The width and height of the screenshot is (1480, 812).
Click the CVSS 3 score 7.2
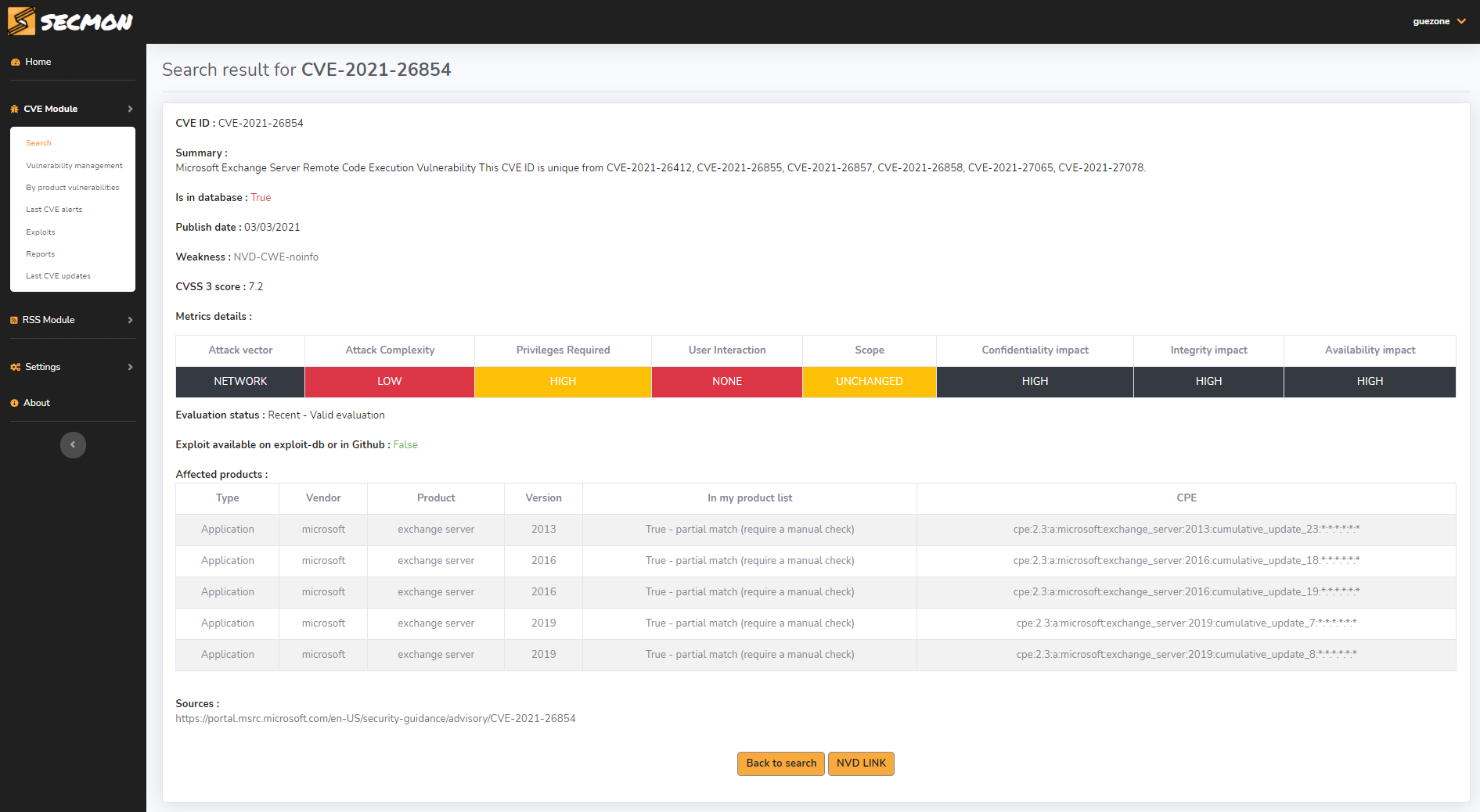click(256, 286)
